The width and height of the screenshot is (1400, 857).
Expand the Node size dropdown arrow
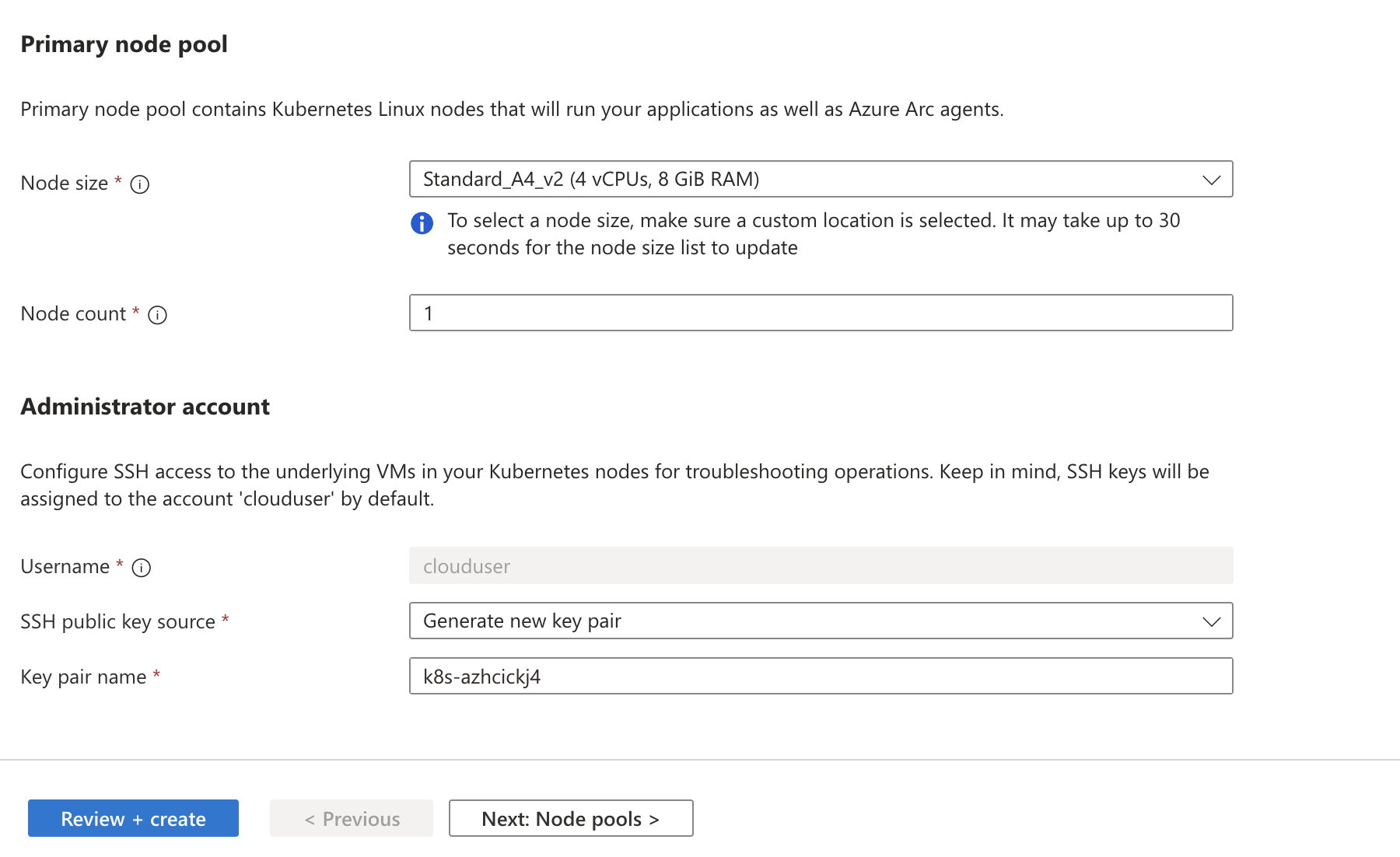coord(1211,180)
